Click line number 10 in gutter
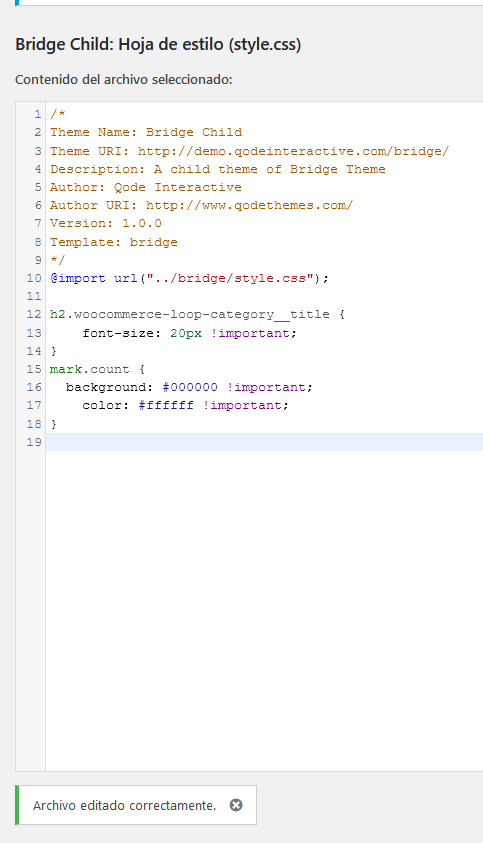The height and width of the screenshot is (843, 483). pyautogui.click(x=34, y=278)
